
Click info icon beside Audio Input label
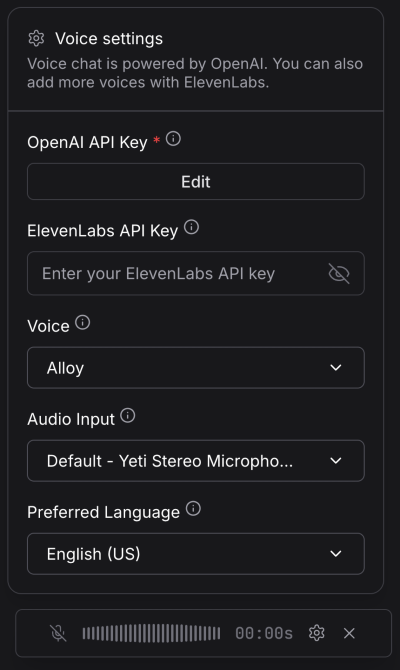tap(127, 415)
